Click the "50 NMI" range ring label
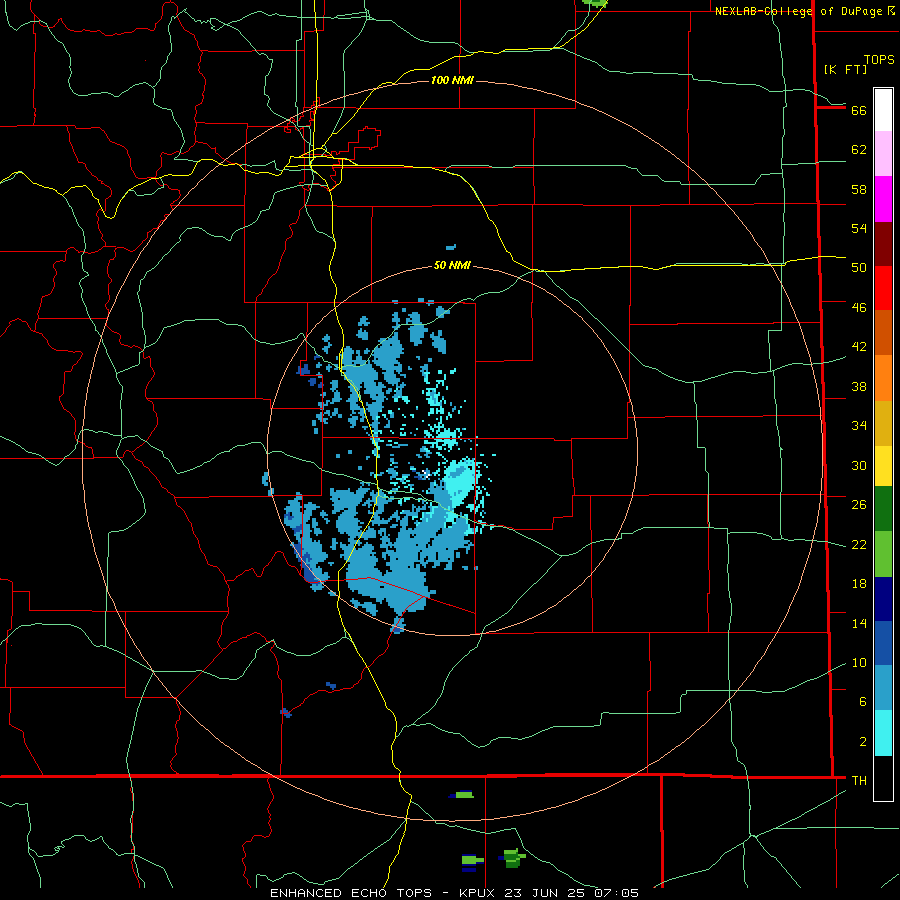The image size is (900, 900). pos(452,265)
